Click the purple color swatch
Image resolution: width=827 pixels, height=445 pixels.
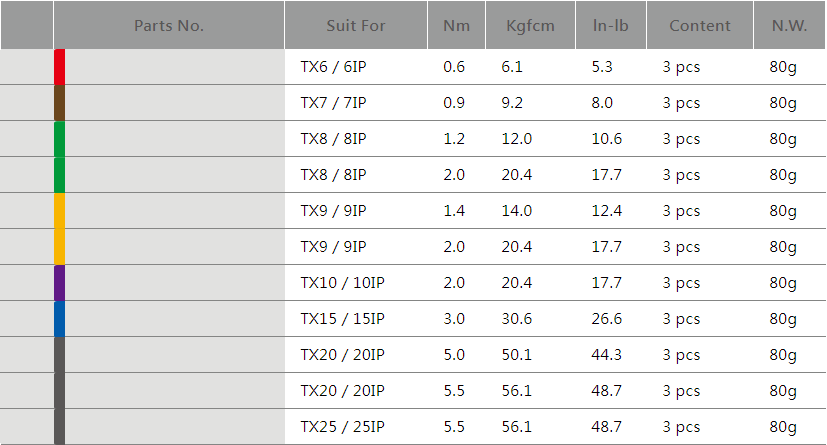(x=59, y=283)
